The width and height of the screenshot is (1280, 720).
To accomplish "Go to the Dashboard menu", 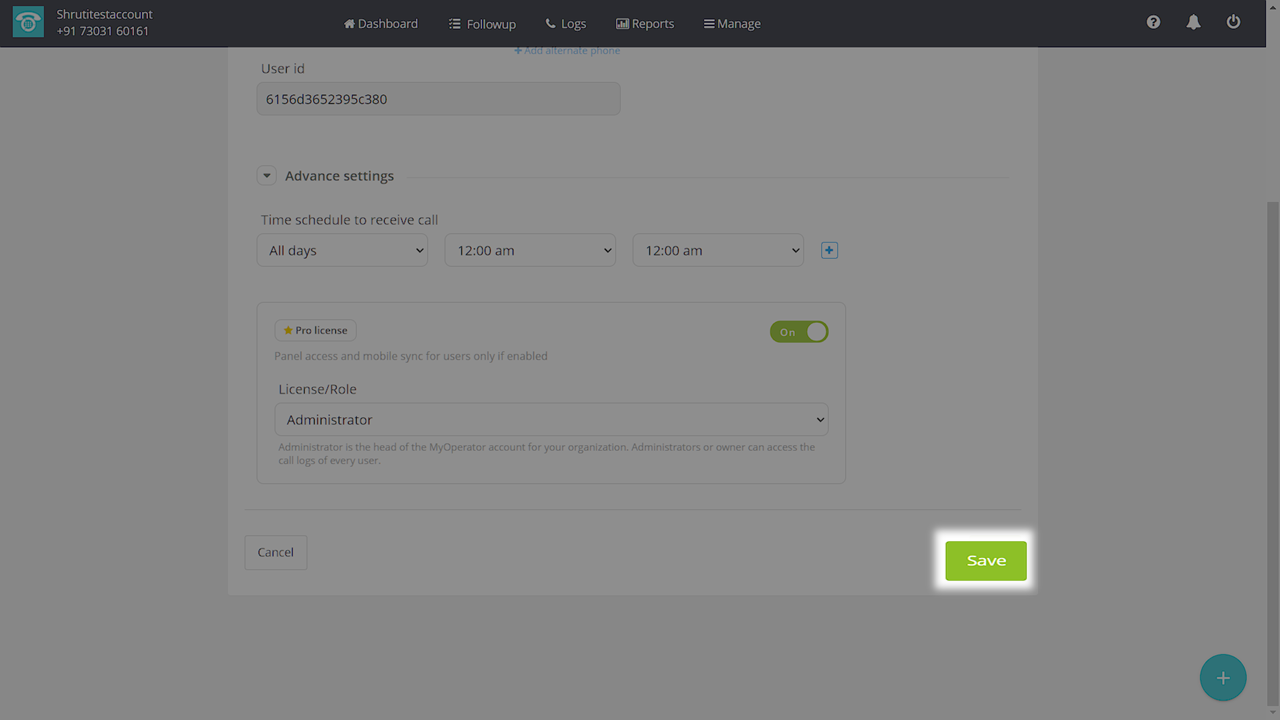I will 381,23.
